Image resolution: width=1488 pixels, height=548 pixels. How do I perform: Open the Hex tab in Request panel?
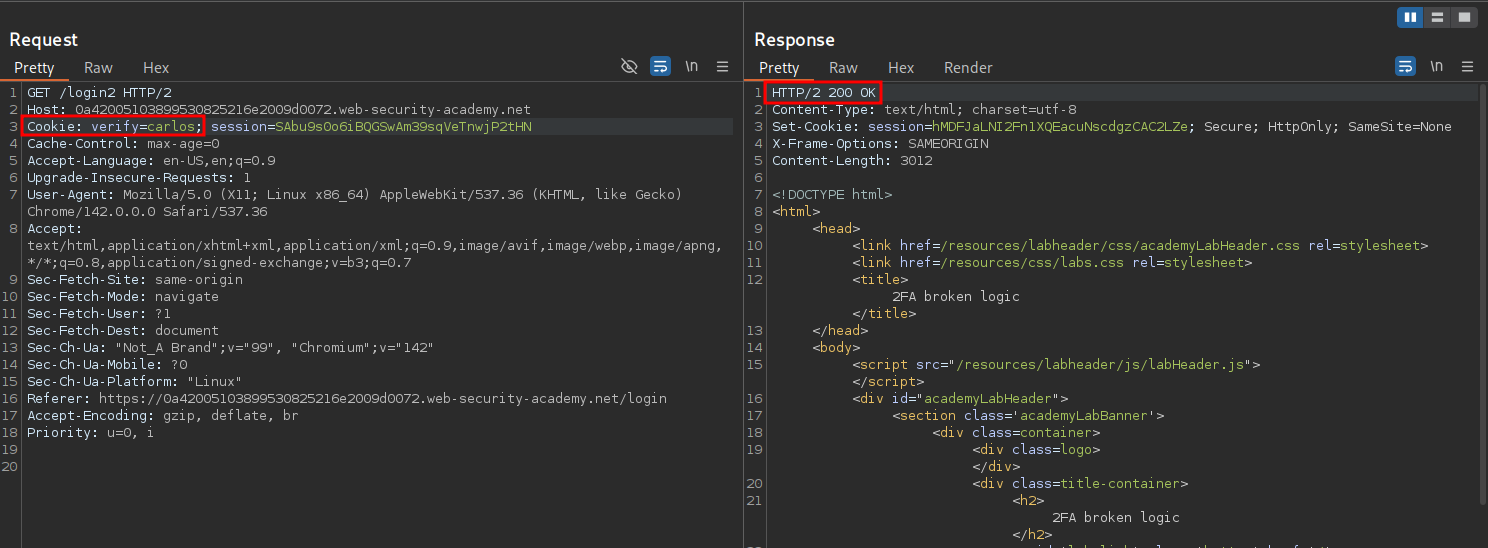click(156, 68)
